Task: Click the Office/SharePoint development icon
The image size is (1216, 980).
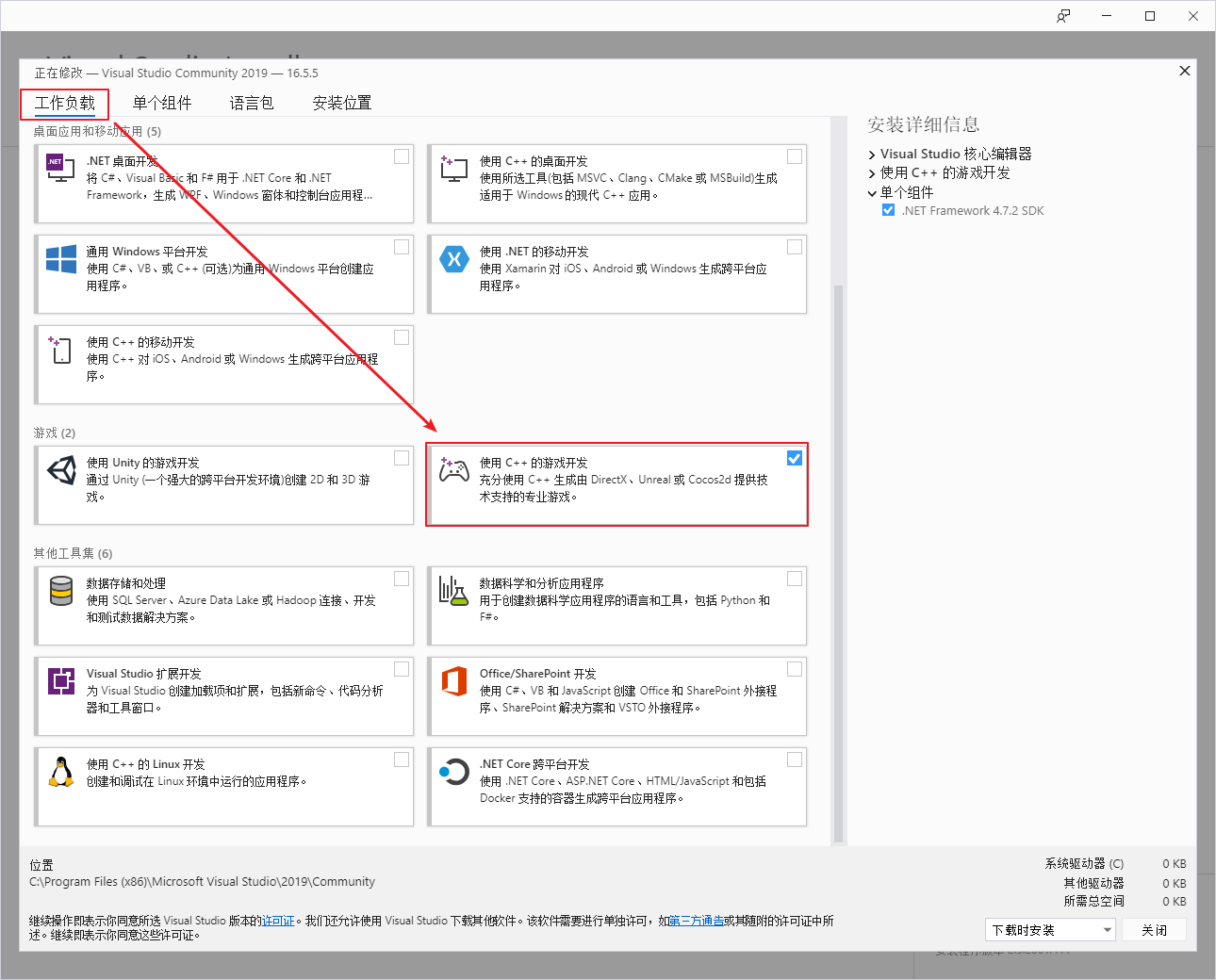Action: (x=454, y=680)
